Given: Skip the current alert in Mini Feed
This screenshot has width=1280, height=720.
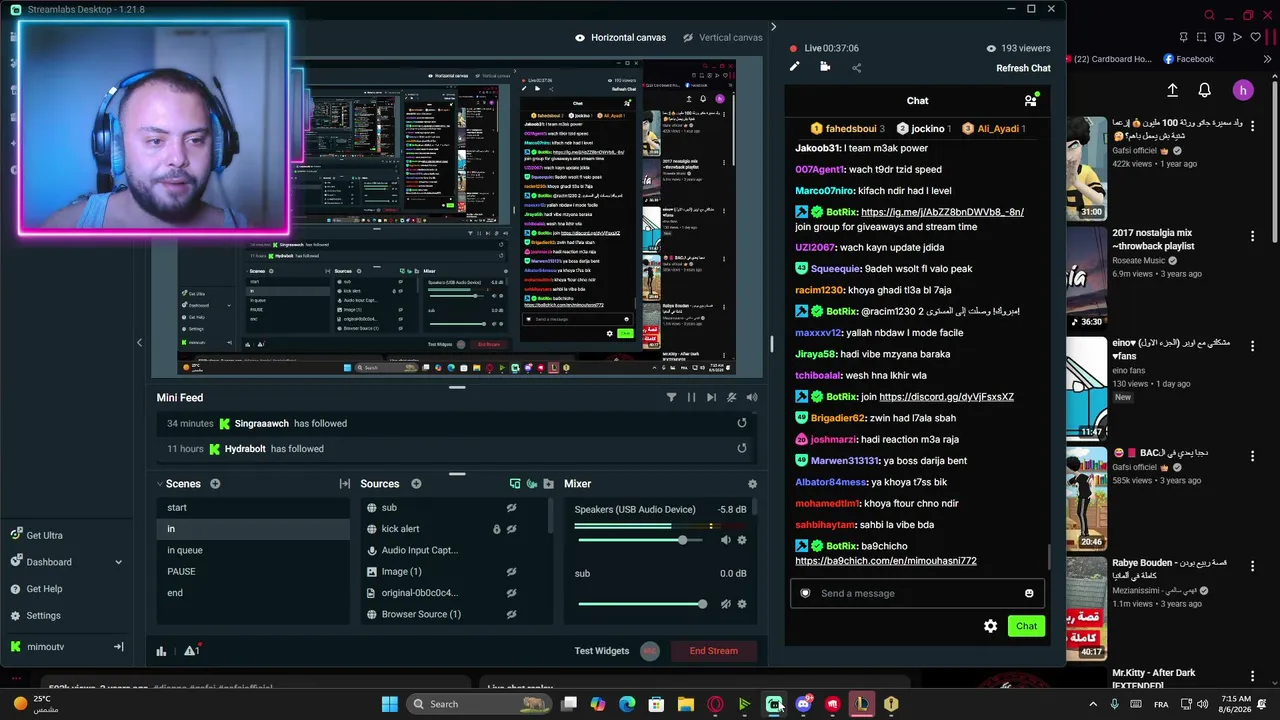Looking at the screenshot, I should click(711, 397).
